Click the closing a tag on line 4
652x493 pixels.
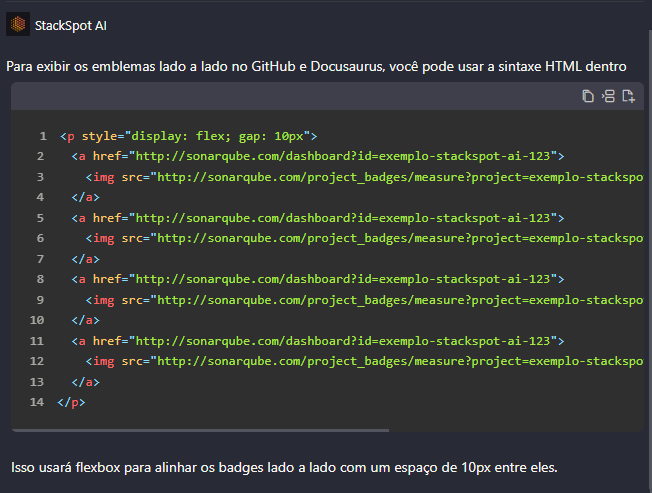pos(85,197)
